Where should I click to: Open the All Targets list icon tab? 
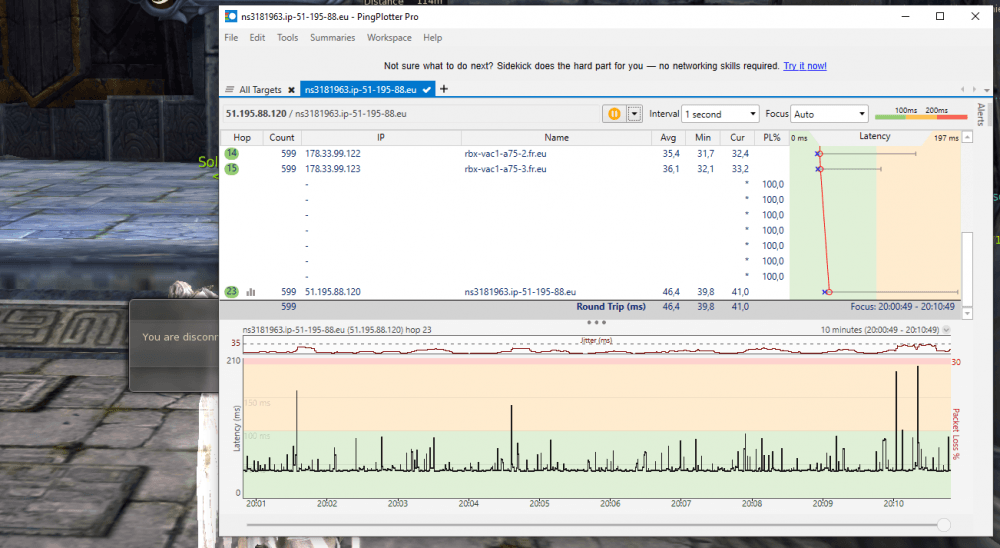[231, 90]
